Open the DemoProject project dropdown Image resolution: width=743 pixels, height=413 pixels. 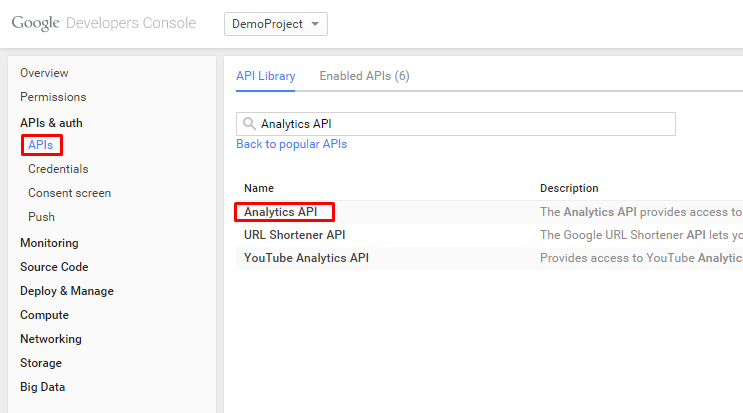[276, 24]
